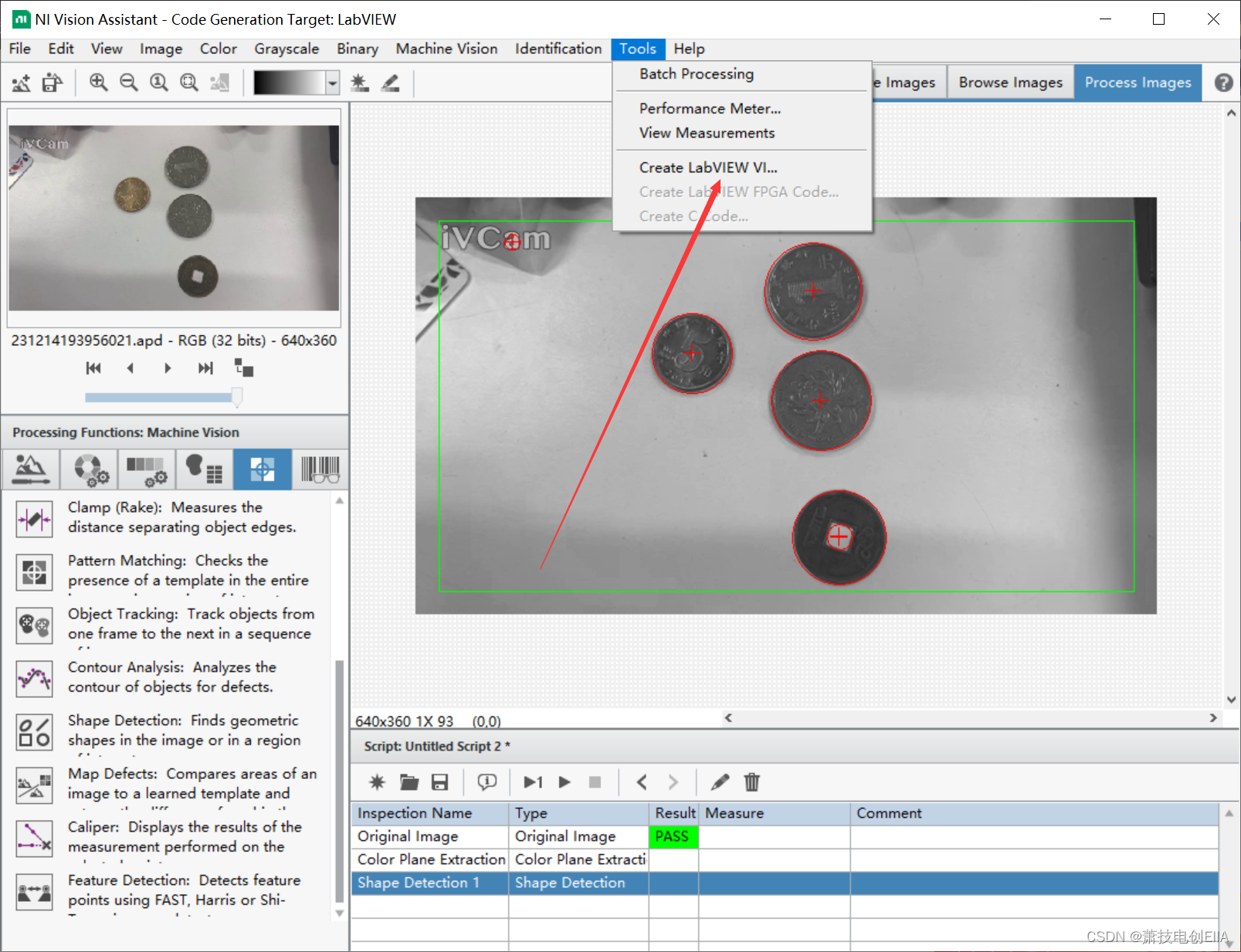Click the Map Defects function icon

tap(34, 785)
